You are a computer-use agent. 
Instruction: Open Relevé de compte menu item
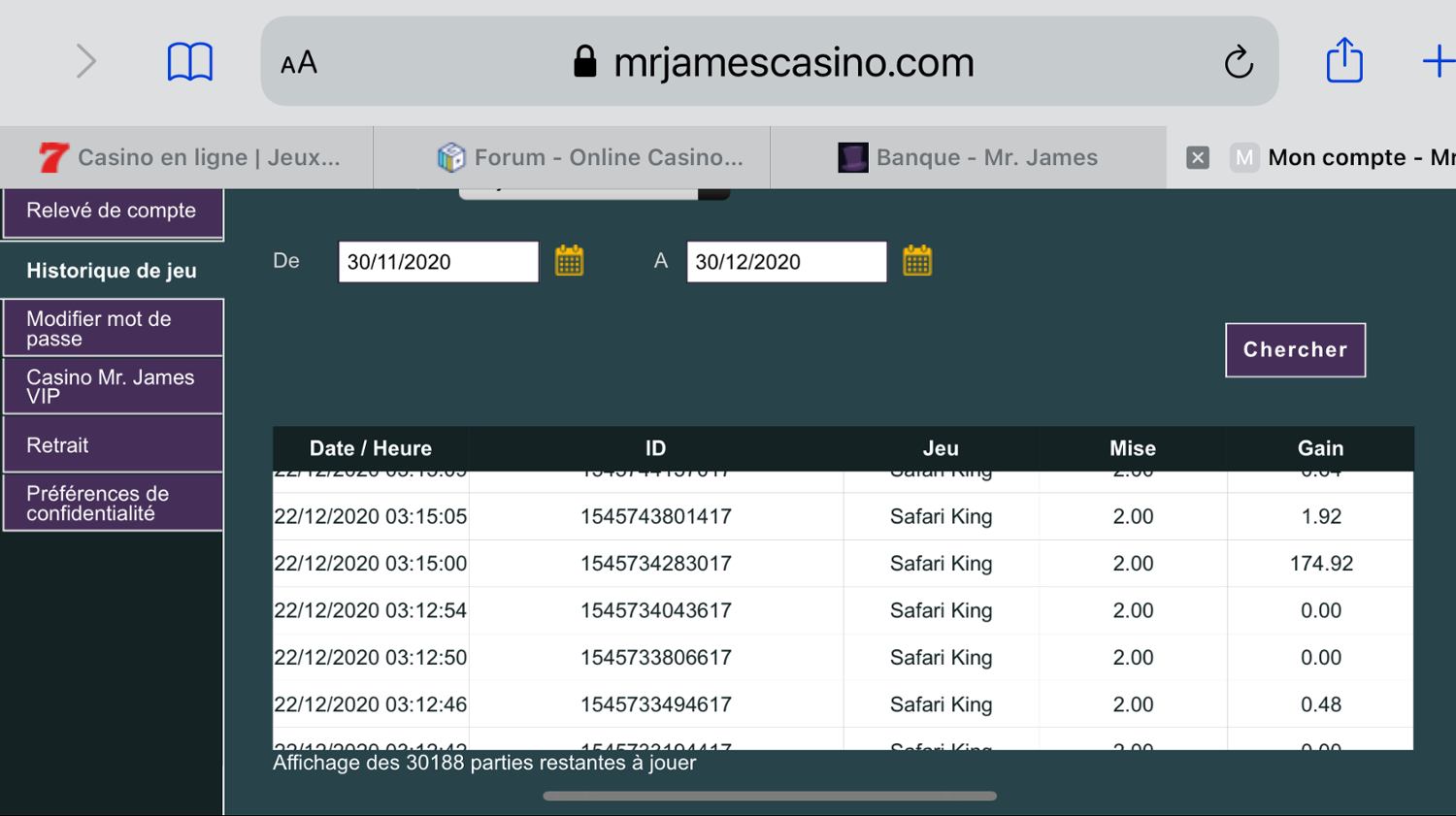pos(112,212)
